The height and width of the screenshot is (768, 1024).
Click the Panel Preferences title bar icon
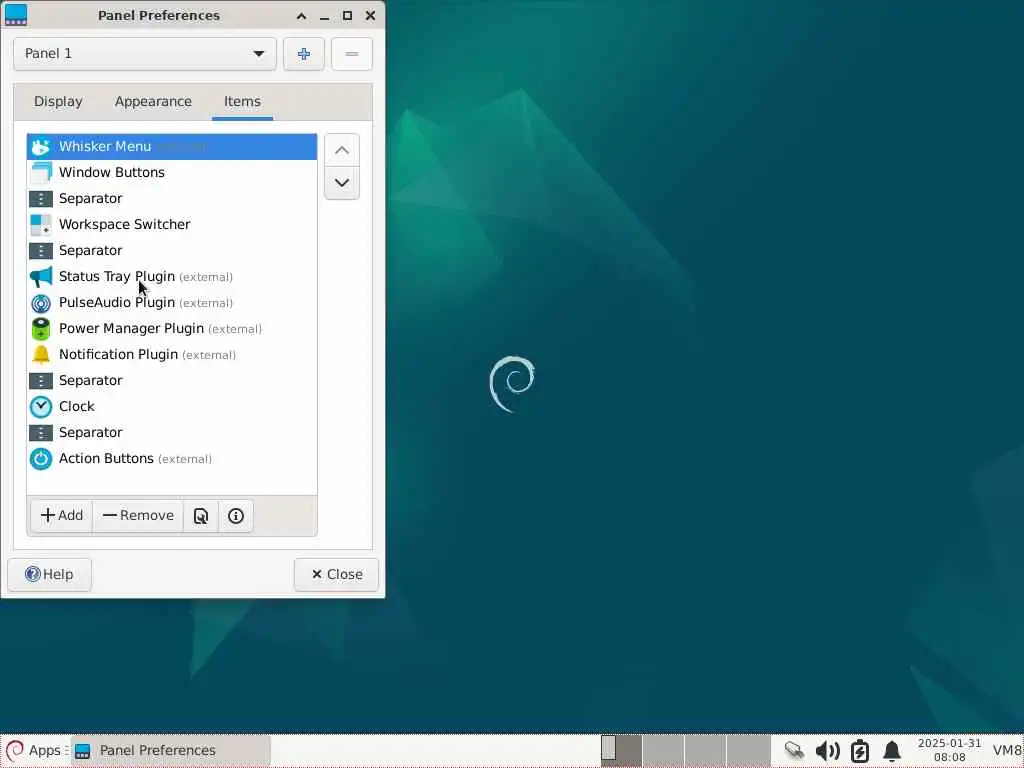pyautogui.click(x=16, y=15)
